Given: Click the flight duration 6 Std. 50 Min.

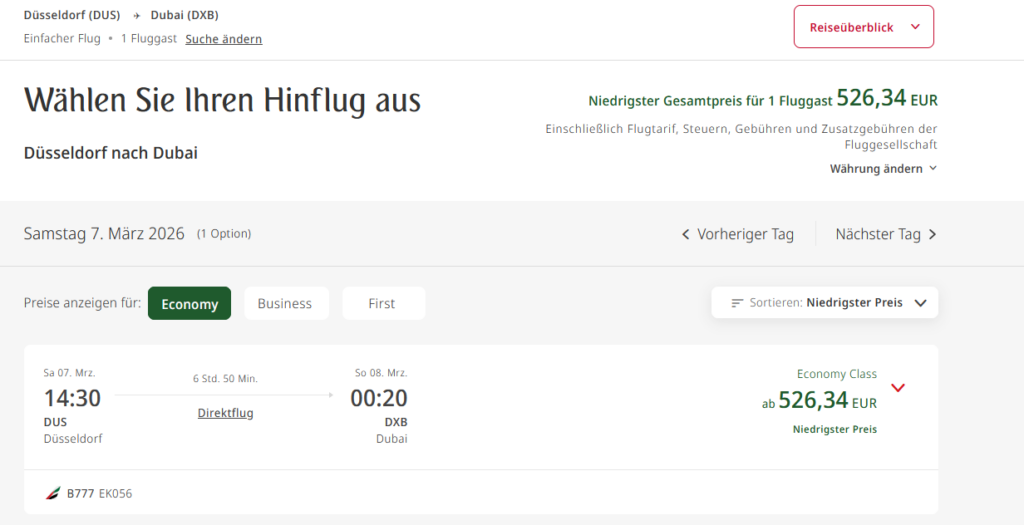Looking at the screenshot, I should coord(225,379).
